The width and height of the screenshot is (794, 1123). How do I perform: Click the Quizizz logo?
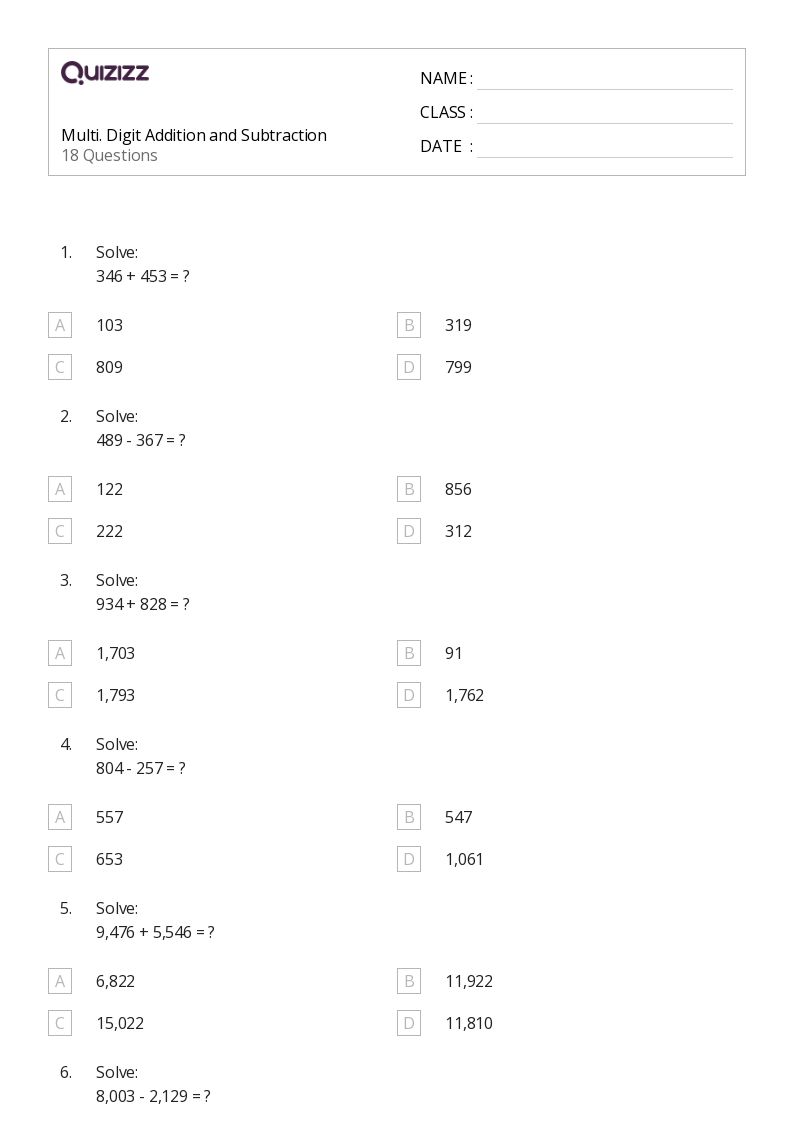(105, 73)
